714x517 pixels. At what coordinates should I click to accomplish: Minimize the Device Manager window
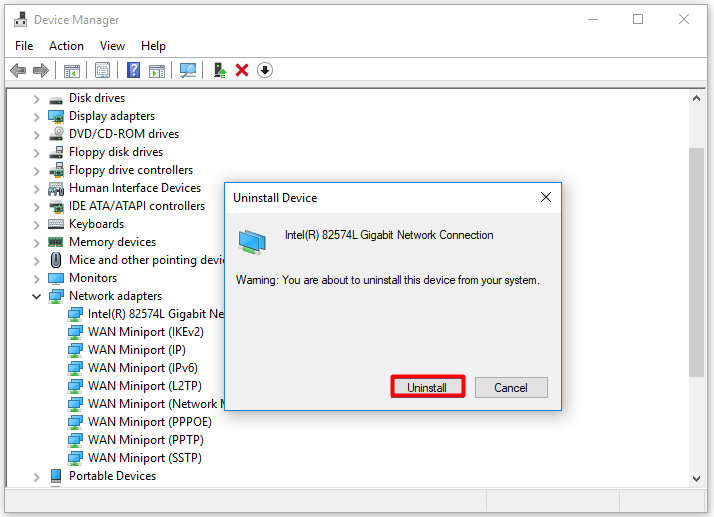tap(593, 19)
